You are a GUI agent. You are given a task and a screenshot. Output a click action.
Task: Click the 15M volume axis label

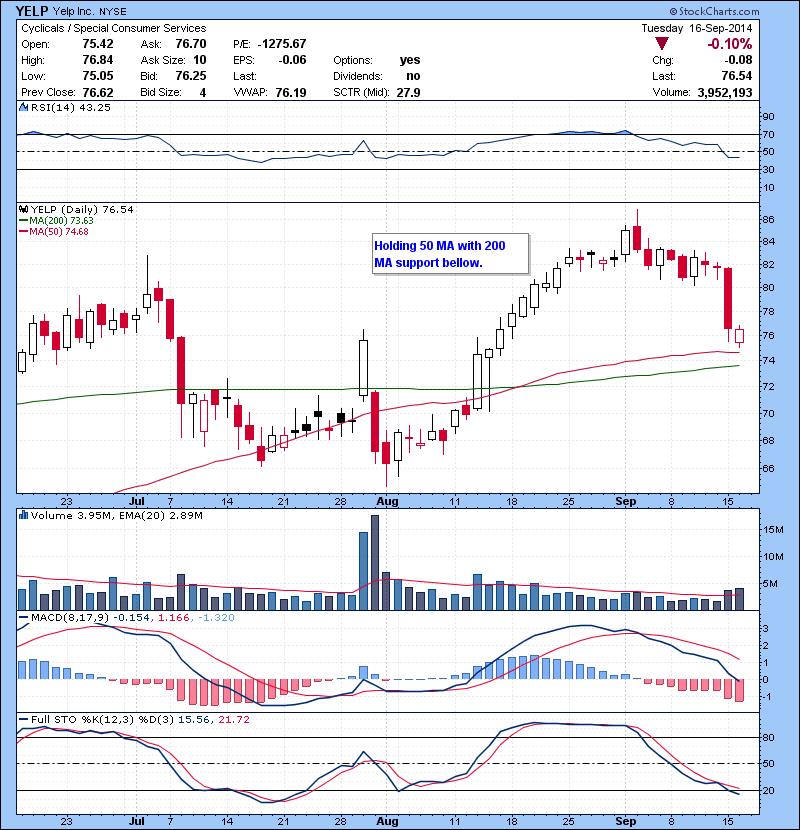pyautogui.click(x=773, y=530)
